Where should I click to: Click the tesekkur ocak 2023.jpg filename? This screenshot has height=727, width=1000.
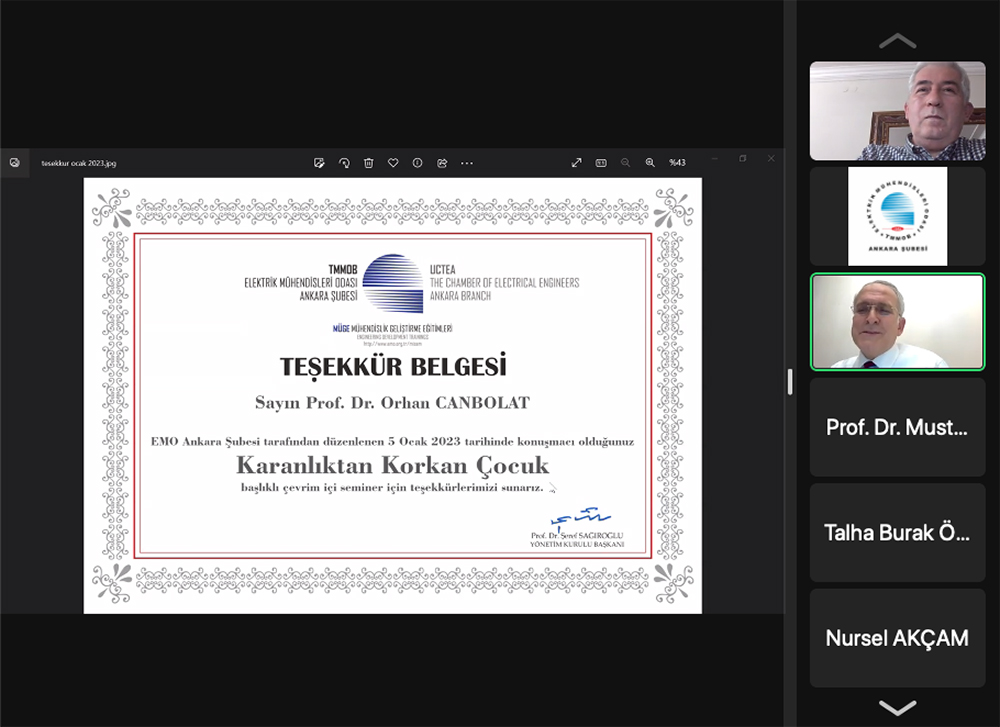78,163
